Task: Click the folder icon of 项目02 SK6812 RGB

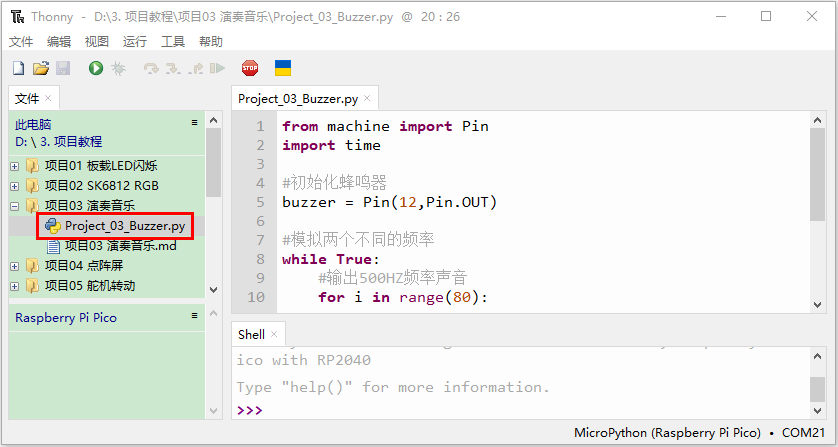Action: 33,186
